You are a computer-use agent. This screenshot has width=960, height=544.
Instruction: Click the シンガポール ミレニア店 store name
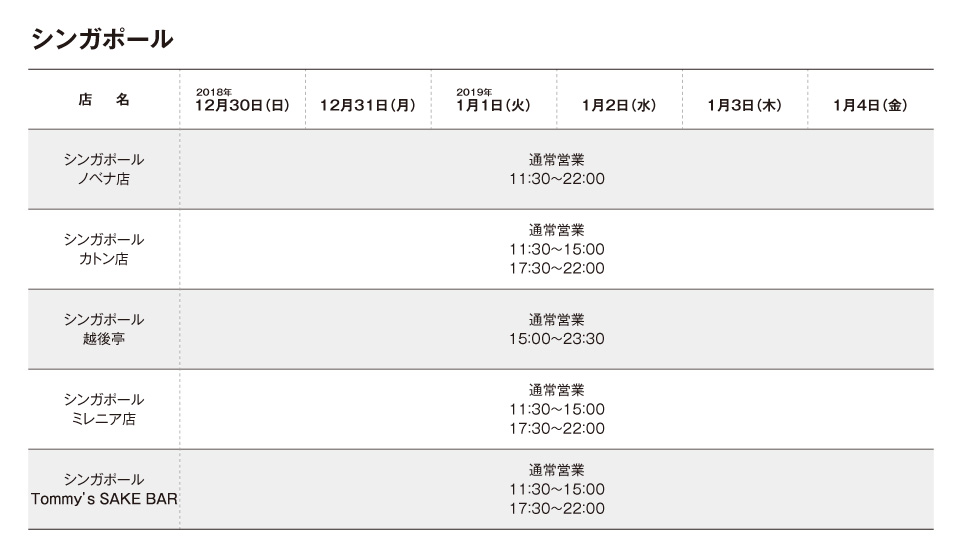[x=104, y=409]
